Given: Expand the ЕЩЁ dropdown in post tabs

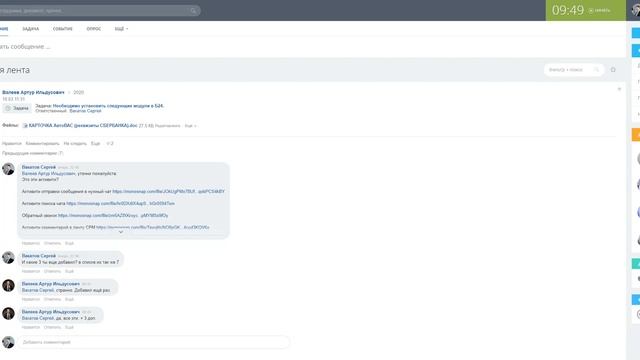Looking at the screenshot, I should pyautogui.click(x=121, y=29).
